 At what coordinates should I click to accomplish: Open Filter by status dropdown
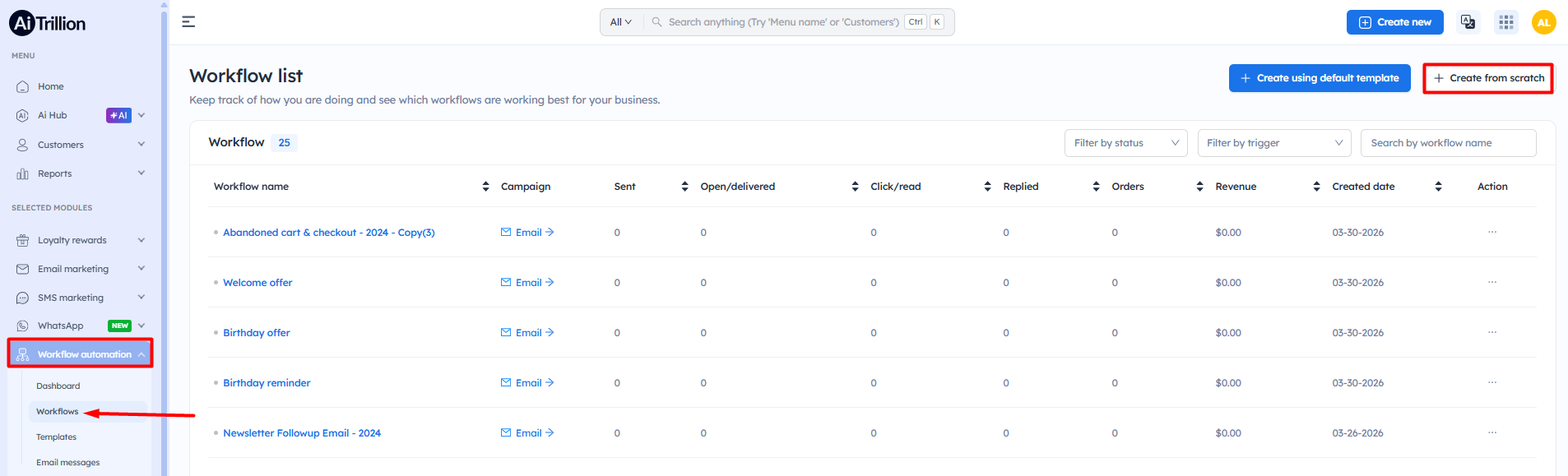point(1125,143)
